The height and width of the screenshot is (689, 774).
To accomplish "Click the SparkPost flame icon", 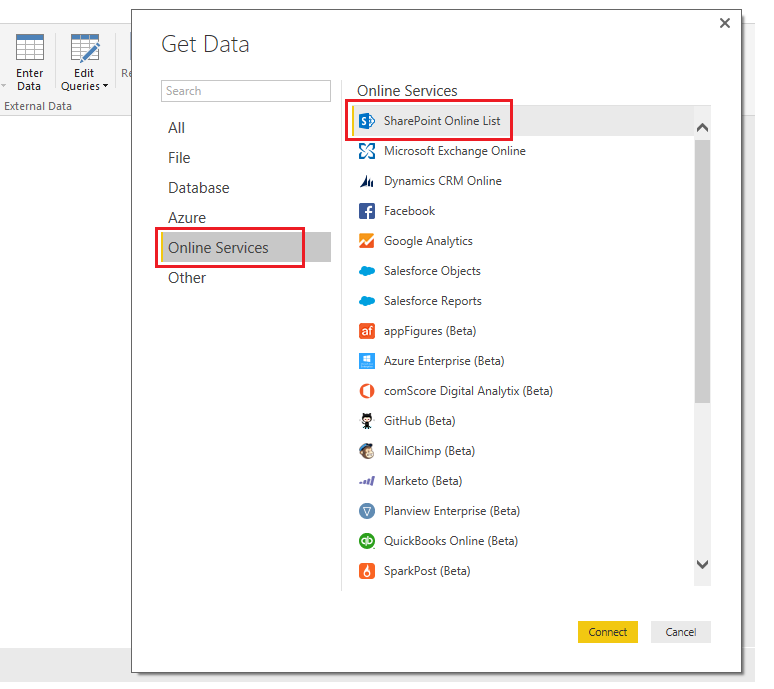I will coord(366,571).
